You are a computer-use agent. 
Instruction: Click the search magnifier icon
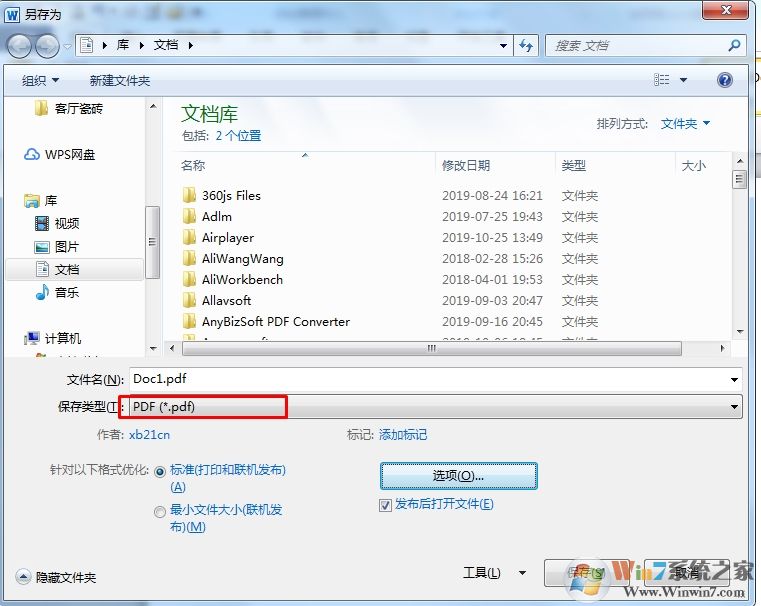[734, 46]
